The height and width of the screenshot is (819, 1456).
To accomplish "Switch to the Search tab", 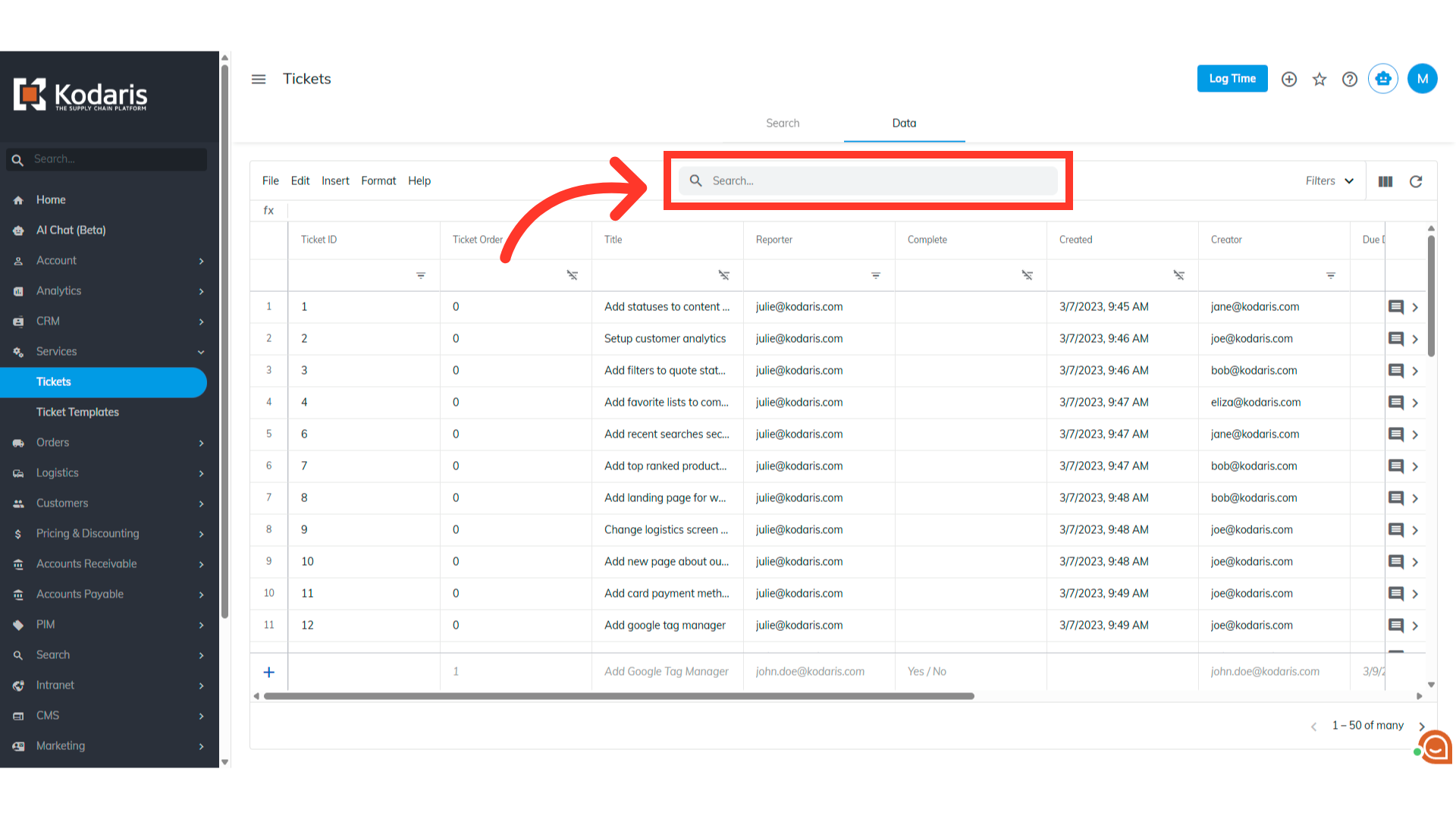I will point(783,123).
